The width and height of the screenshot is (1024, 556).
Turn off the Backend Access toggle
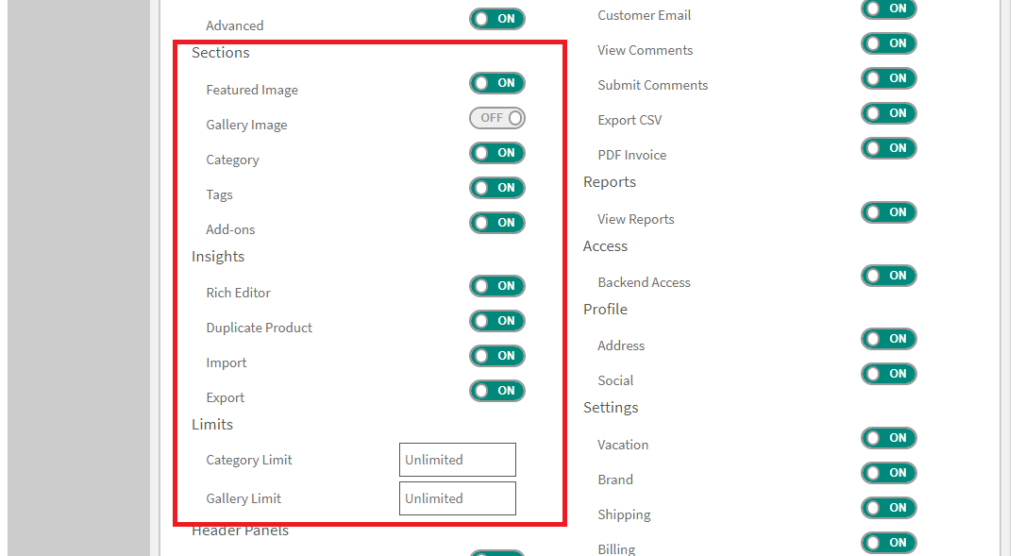(888, 276)
